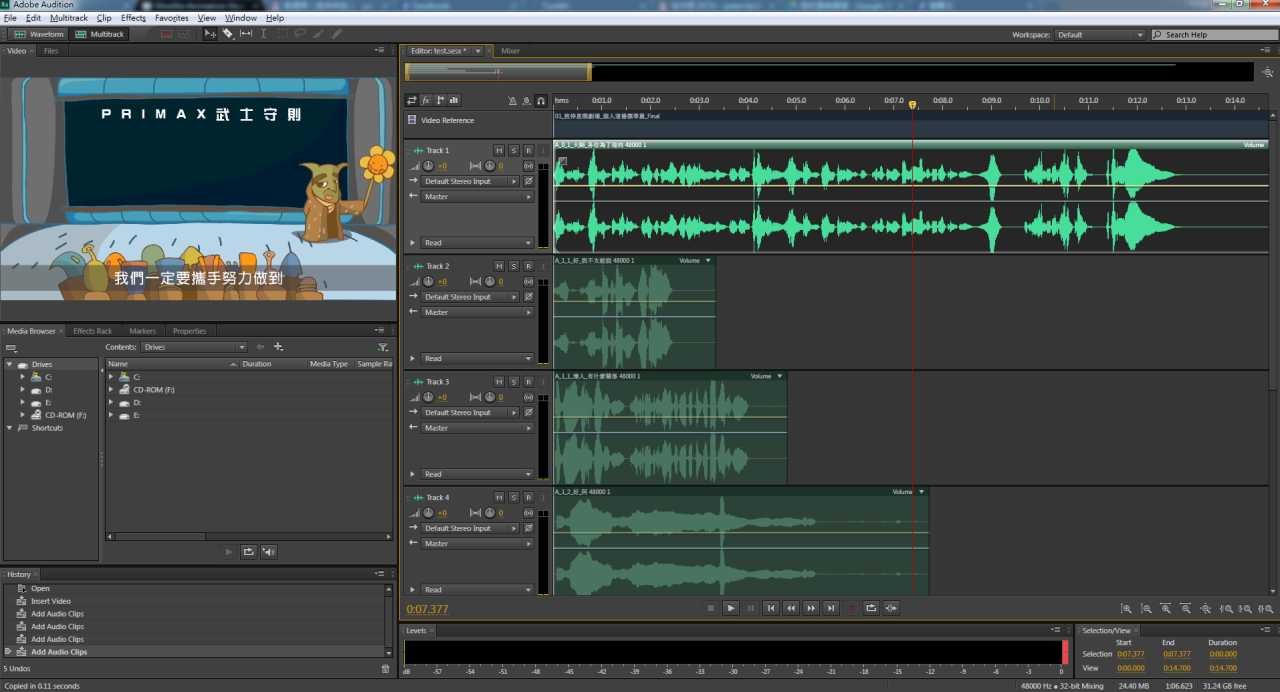Select the Time Selection tool

tap(264, 34)
